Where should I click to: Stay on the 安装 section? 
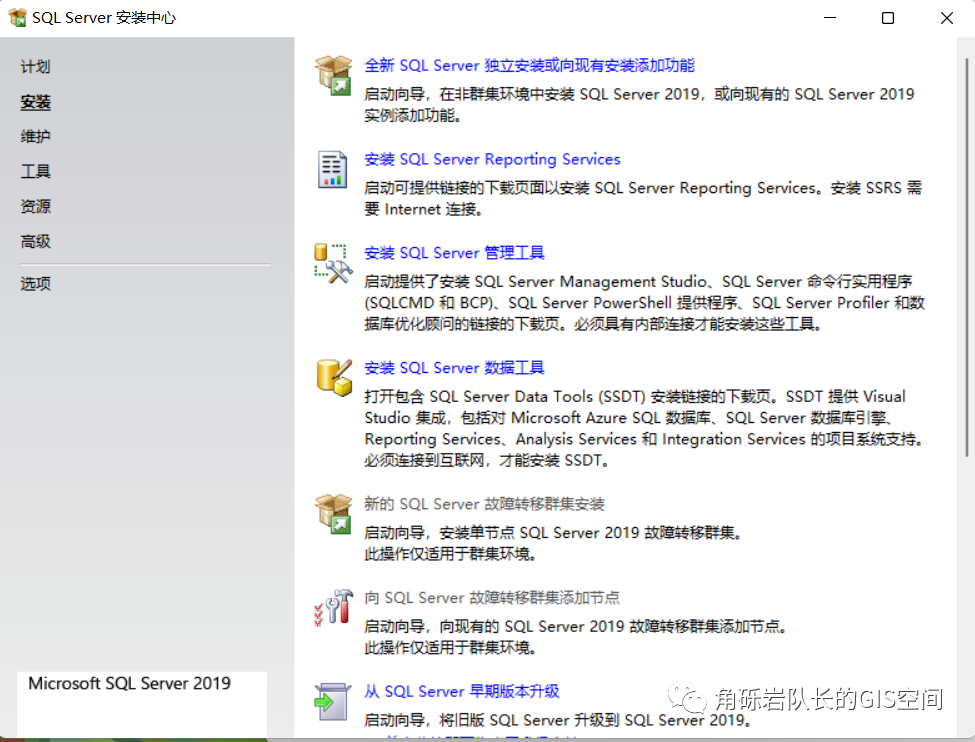pyautogui.click(x=35, y=101)
